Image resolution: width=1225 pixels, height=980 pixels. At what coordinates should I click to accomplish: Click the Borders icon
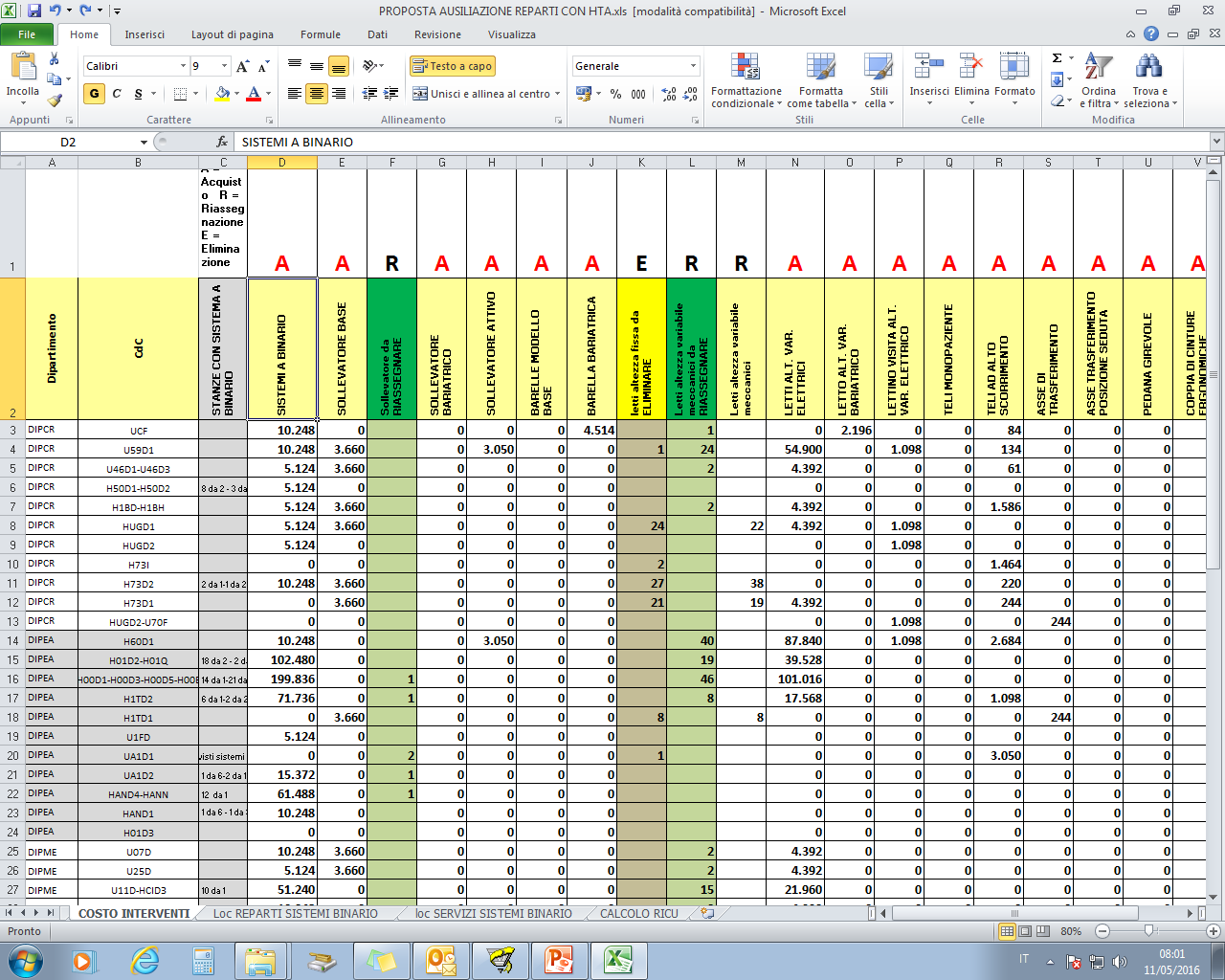(x=180, y=94)
